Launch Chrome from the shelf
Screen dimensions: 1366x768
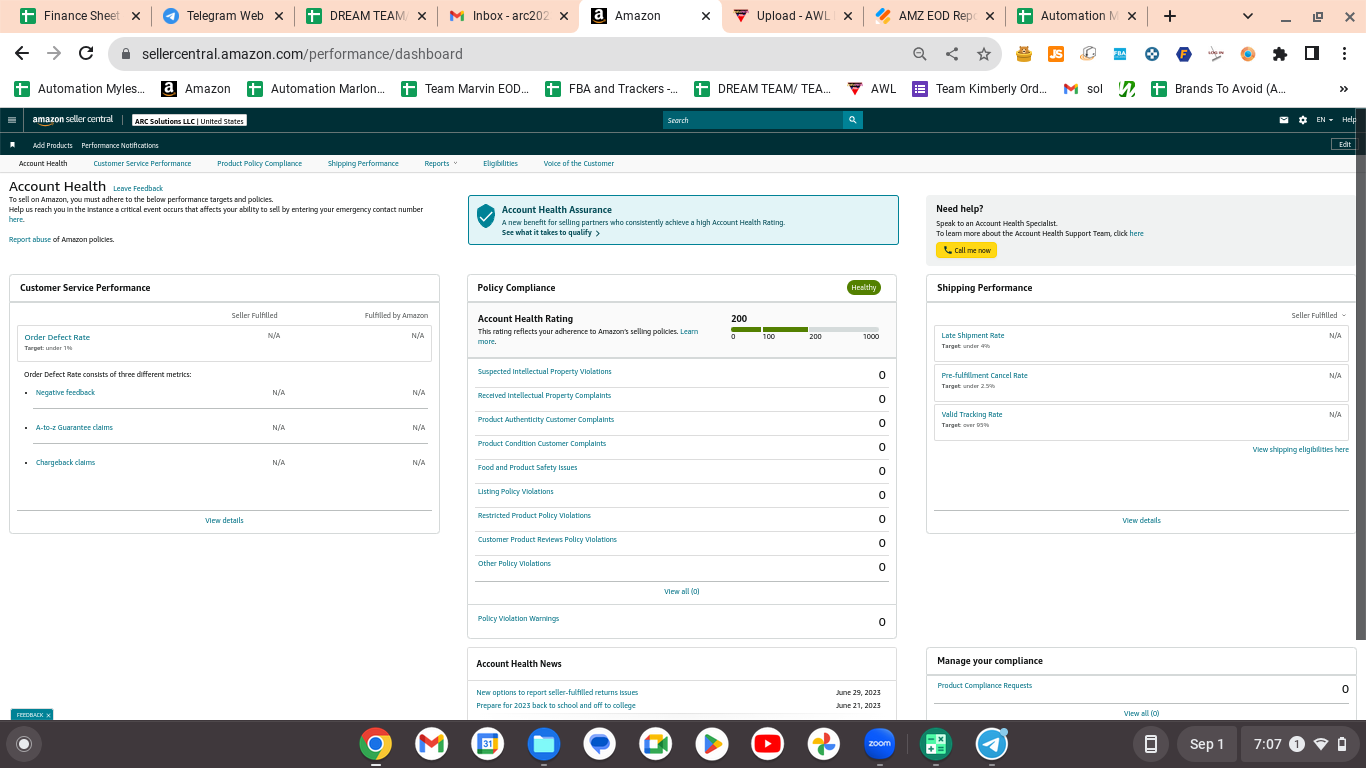[376, 744]
